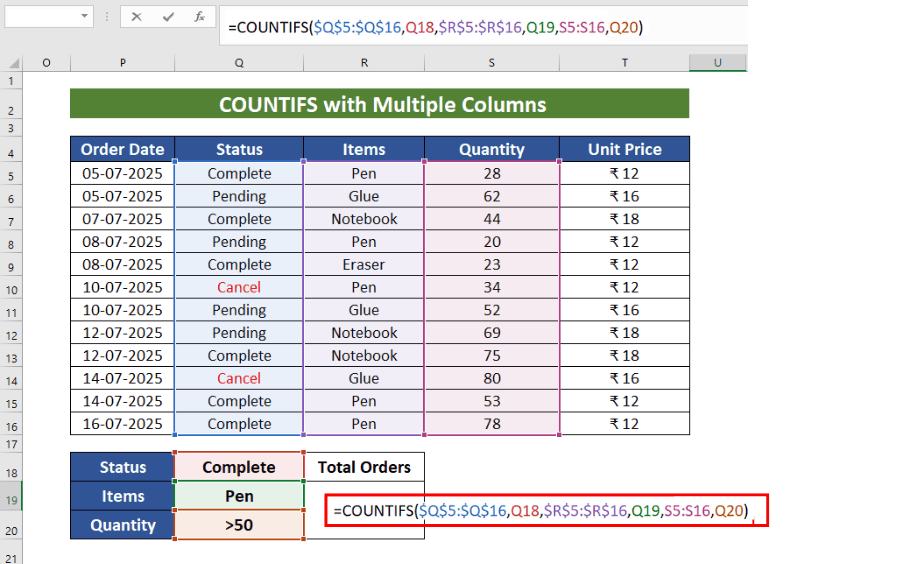The height and width of the screenshot is (564, 902).
Task: Select column S header
Action: 491,63
